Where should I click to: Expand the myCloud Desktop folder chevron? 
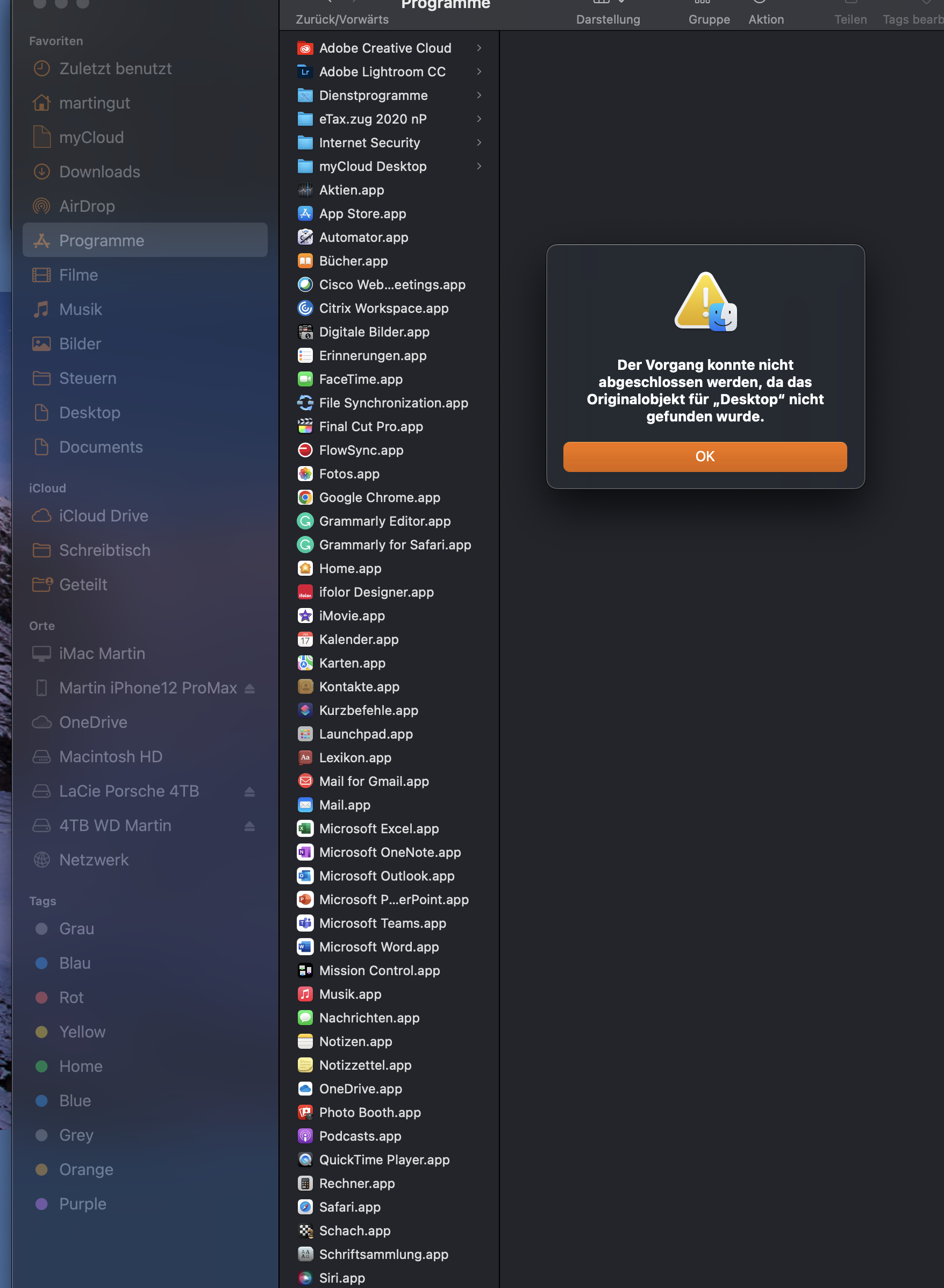(x=479, y=166)
